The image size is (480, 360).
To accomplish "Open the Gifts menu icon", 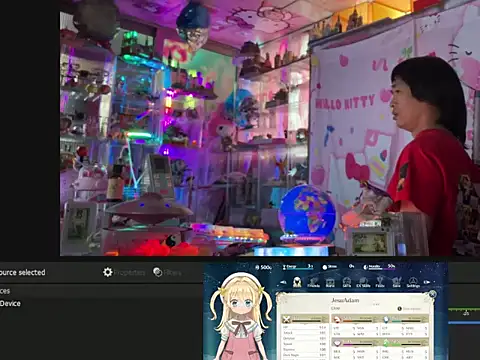I will (x=347, y=282).
